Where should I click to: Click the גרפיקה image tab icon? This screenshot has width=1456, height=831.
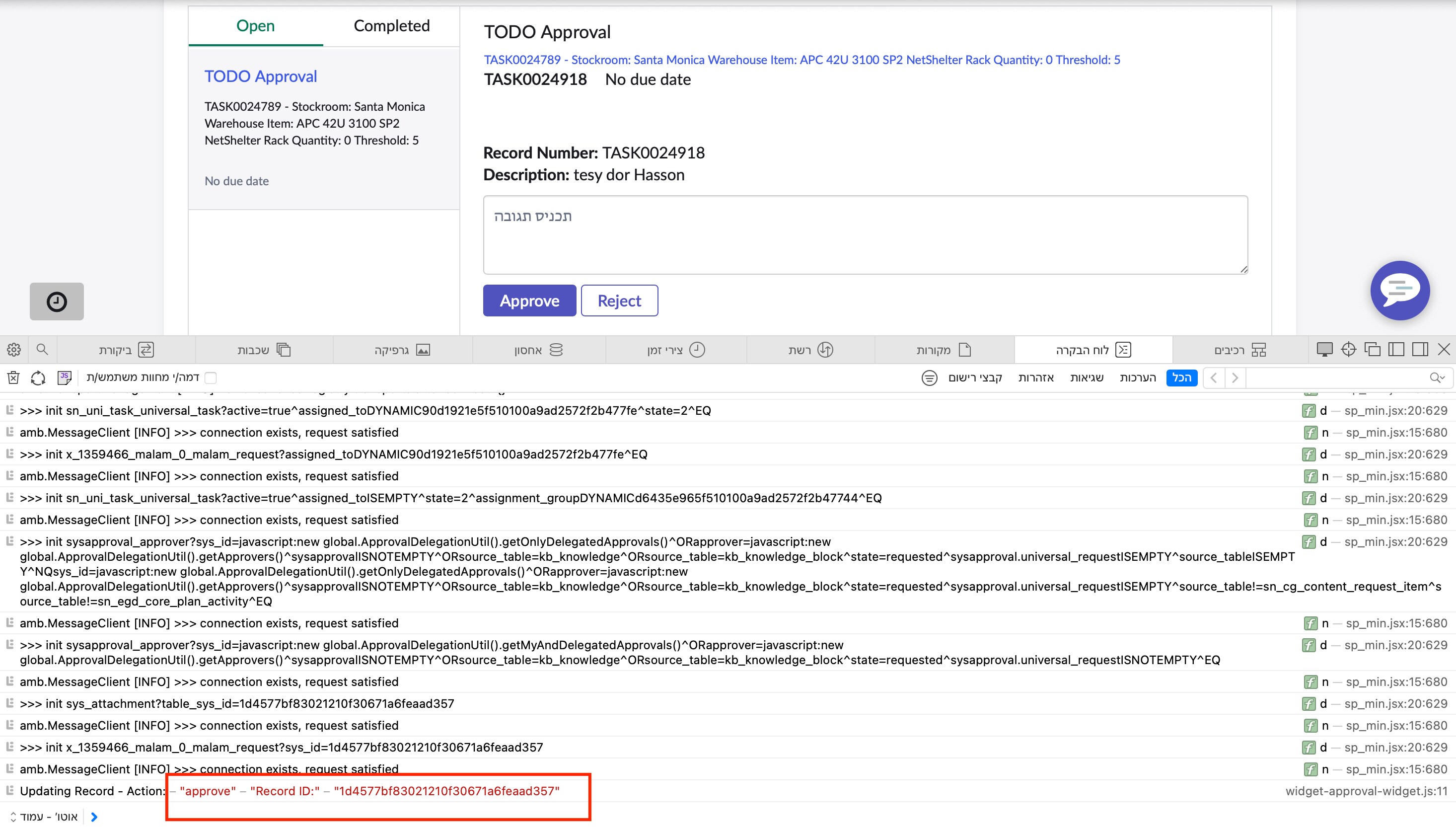[423, 349]
